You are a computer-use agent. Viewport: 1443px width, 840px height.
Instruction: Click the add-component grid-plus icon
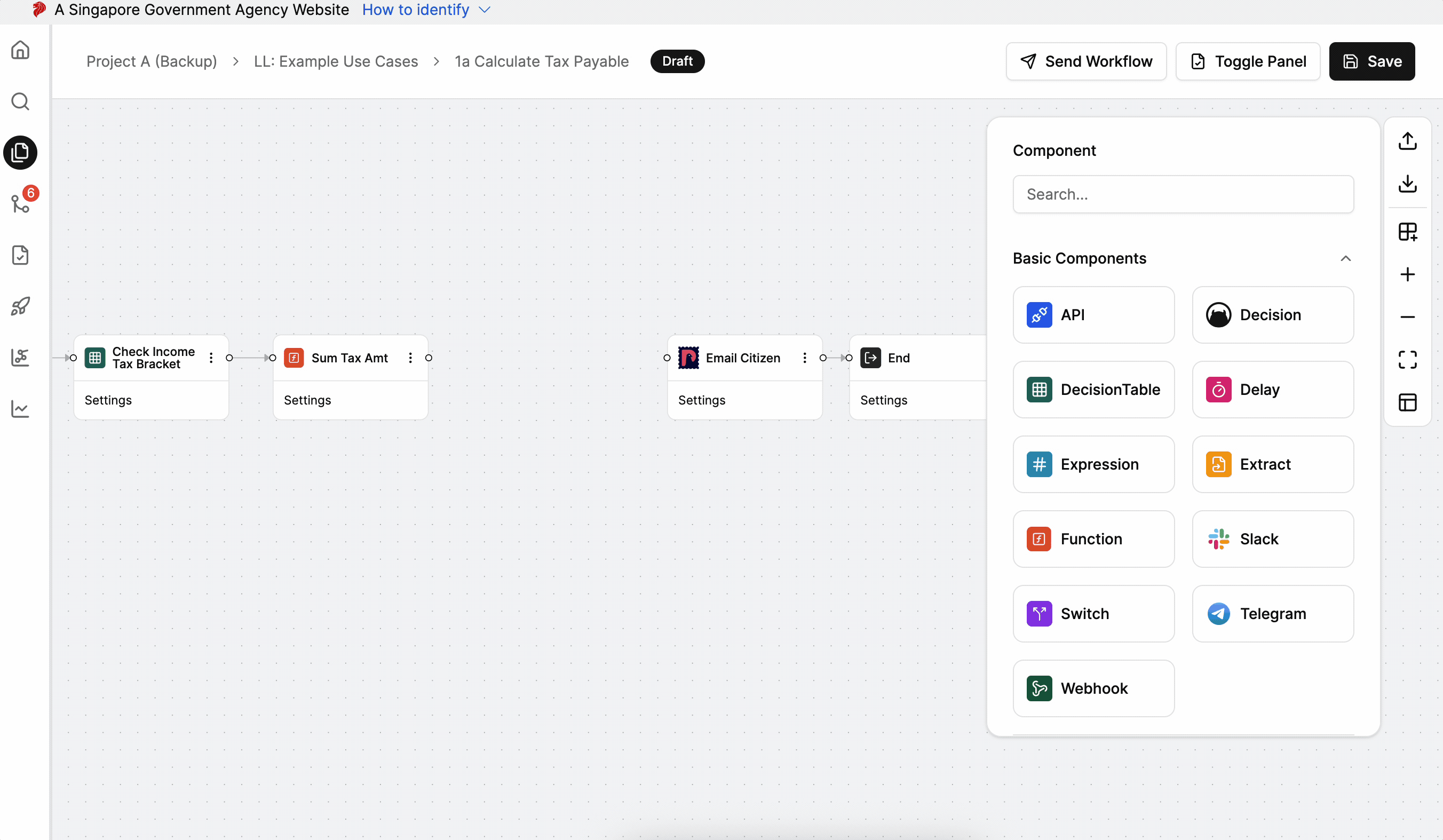tap(1407, 231)
